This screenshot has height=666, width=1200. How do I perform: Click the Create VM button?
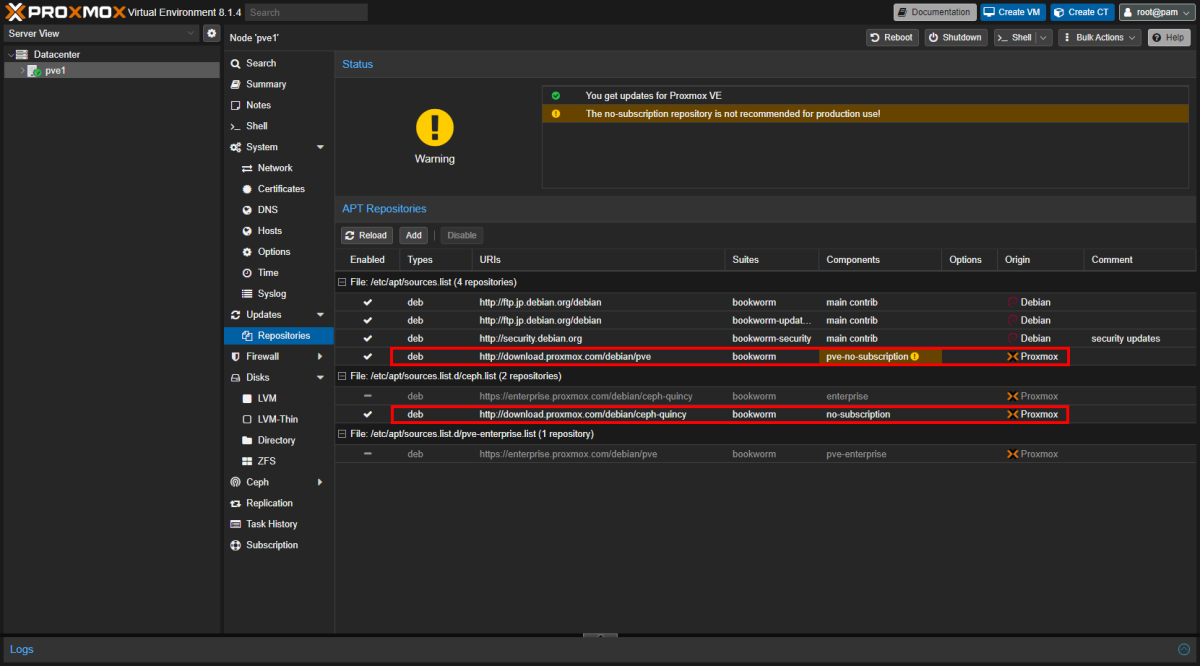(1012, 12)
